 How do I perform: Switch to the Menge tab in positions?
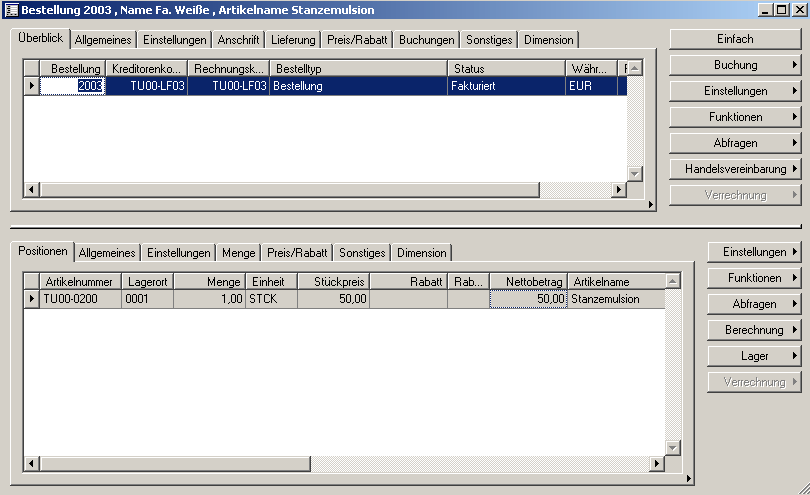coord(238,253)
